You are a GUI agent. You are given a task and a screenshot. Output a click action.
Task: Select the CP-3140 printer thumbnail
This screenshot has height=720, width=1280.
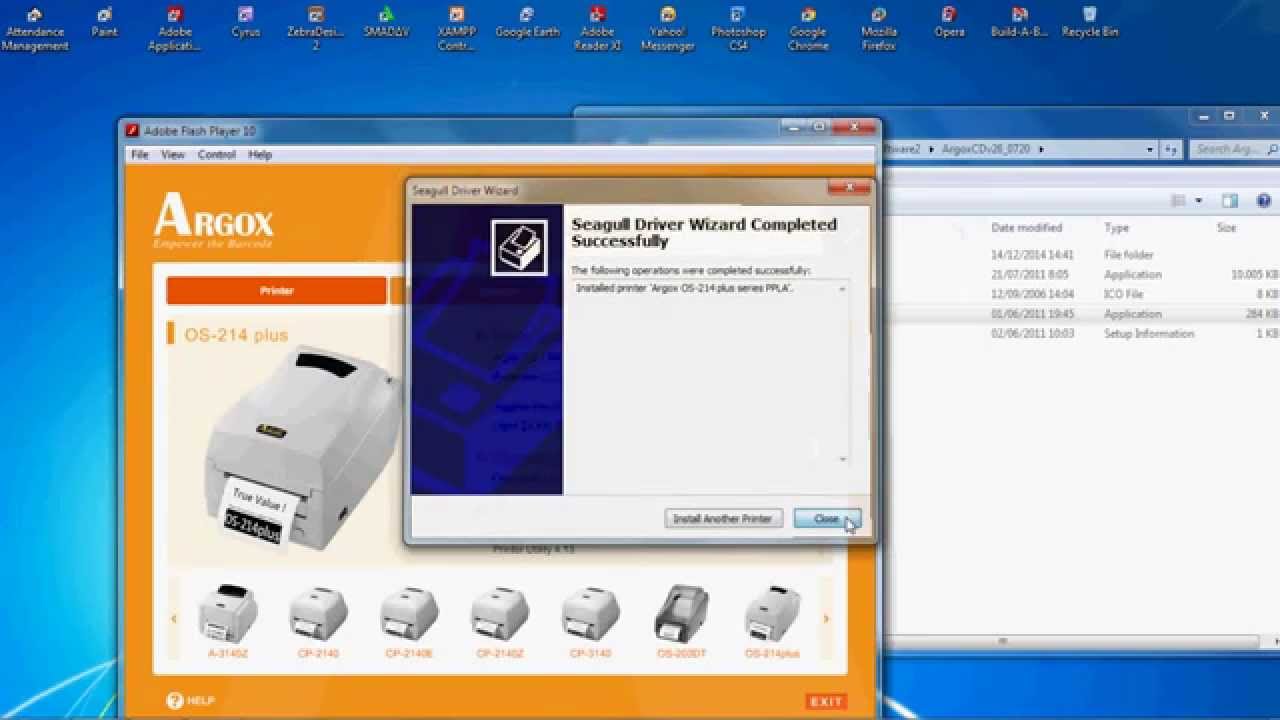click(590, 622)
